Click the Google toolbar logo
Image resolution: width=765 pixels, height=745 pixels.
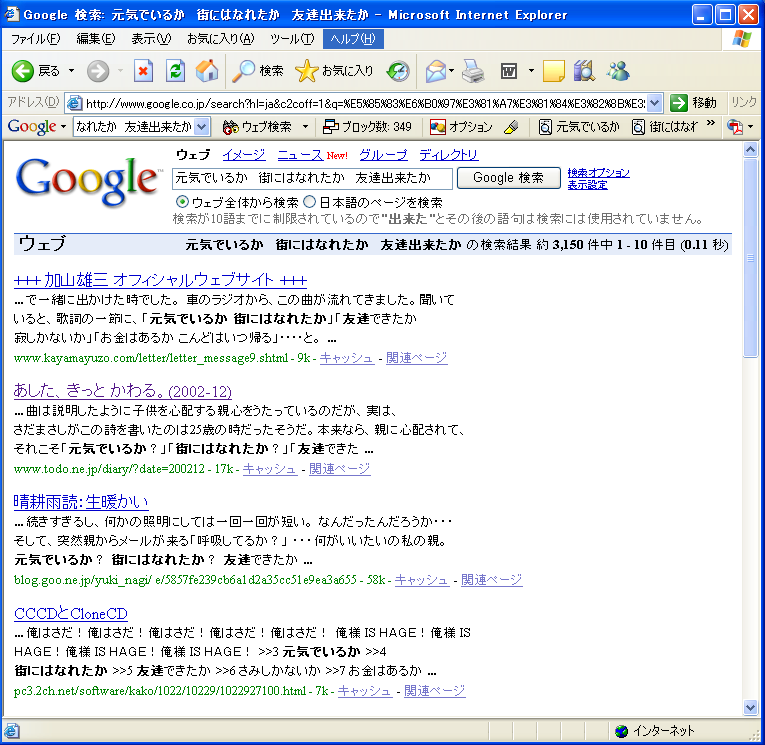(32, 127)
